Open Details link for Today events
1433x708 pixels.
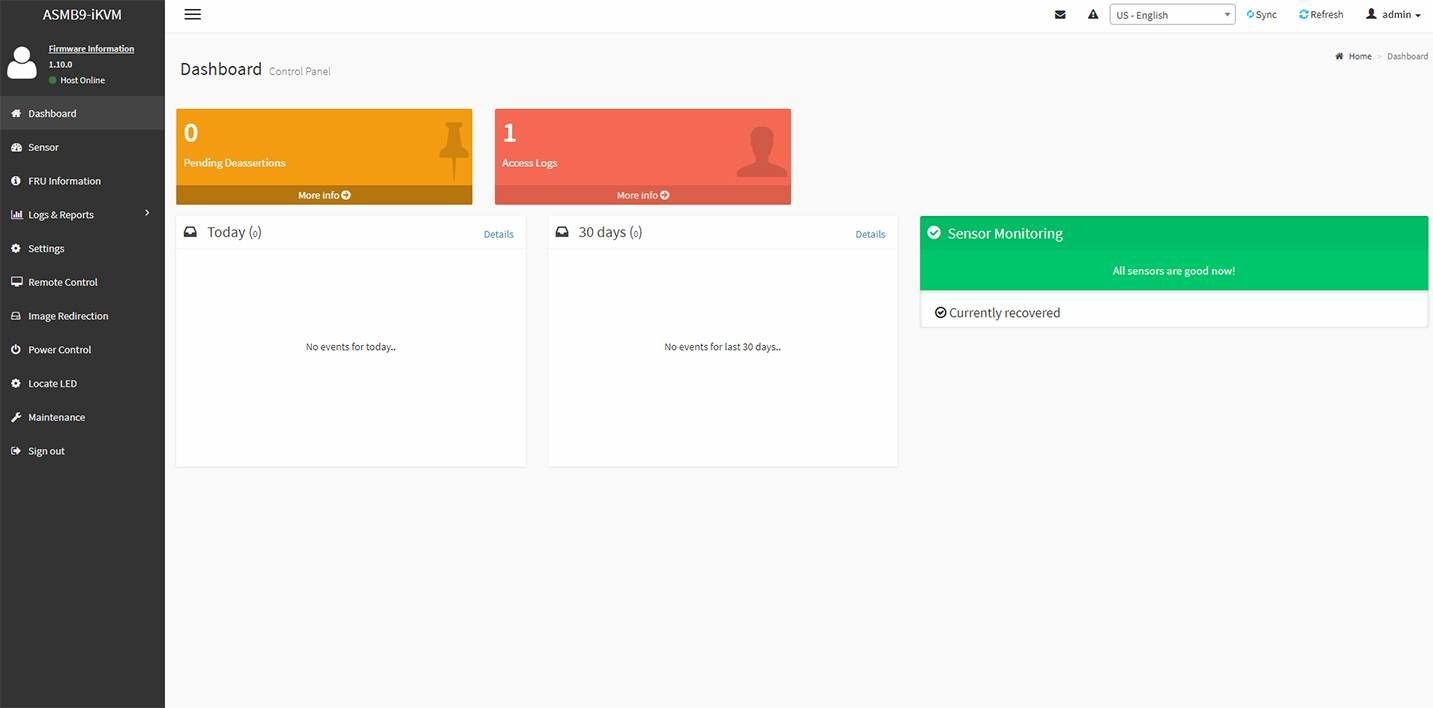point(498,234)
